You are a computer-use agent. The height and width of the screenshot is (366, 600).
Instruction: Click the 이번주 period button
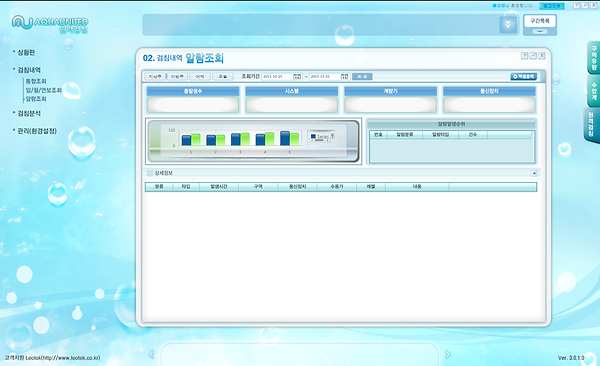pos(177,77)
